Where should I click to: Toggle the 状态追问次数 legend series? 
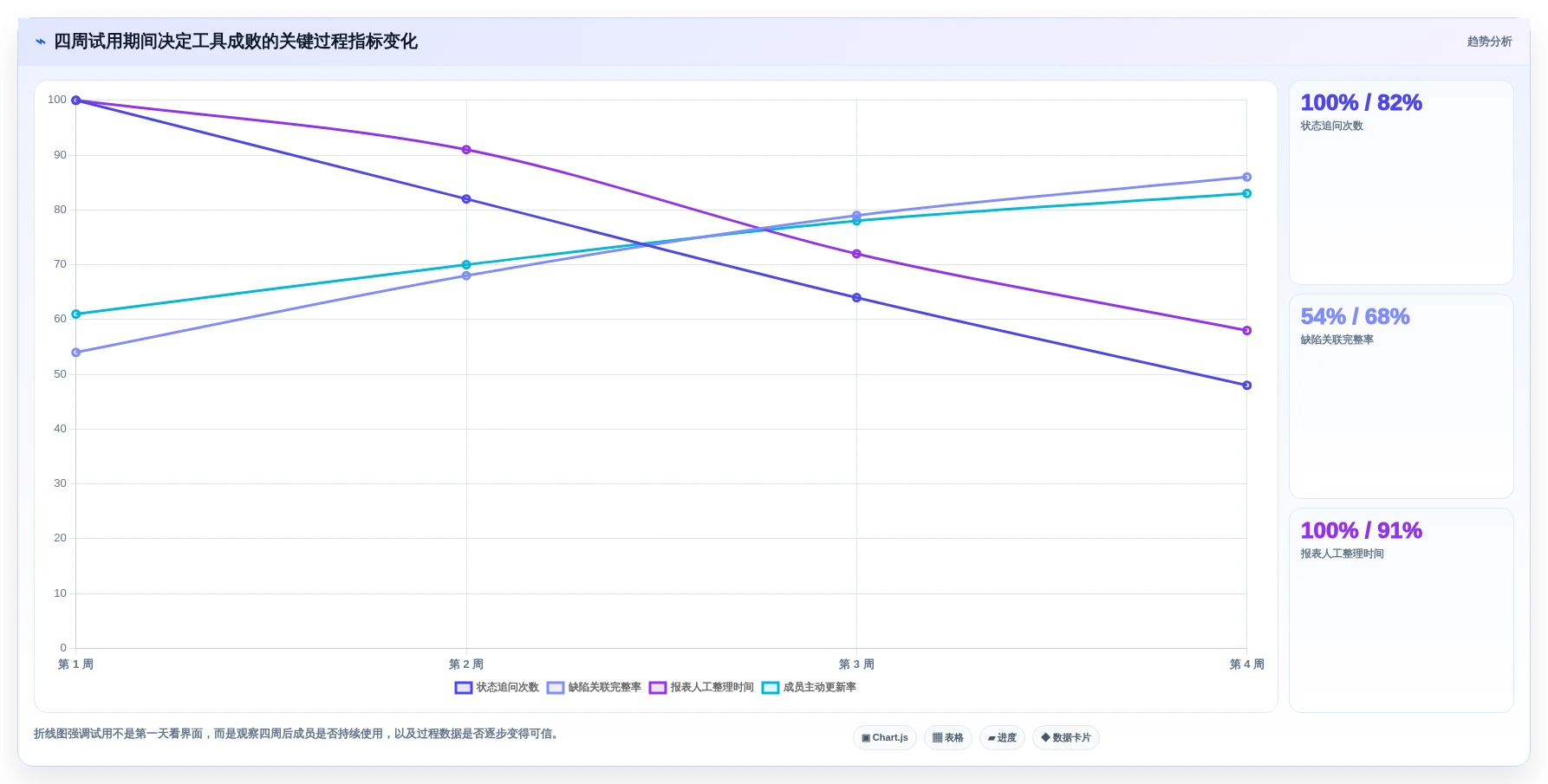coord(497,688)
